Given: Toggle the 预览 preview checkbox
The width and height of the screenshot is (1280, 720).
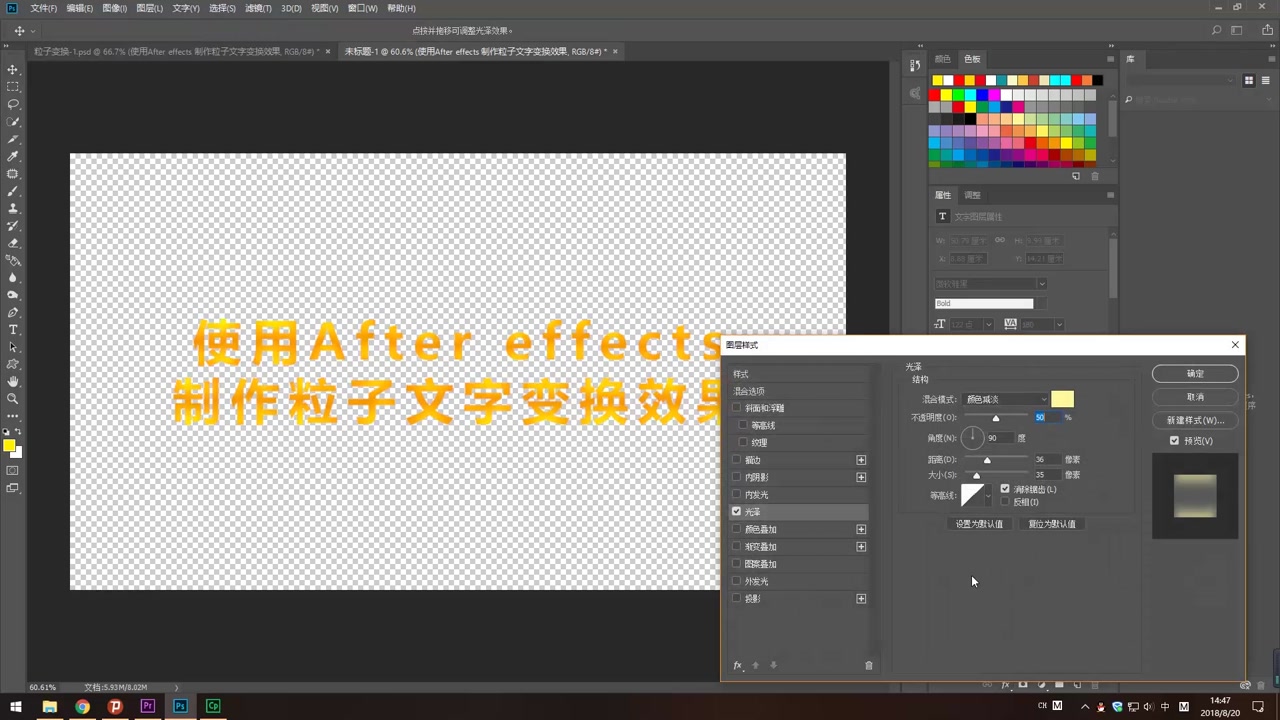Looking at the screenshot, I should coord(1174,440).
